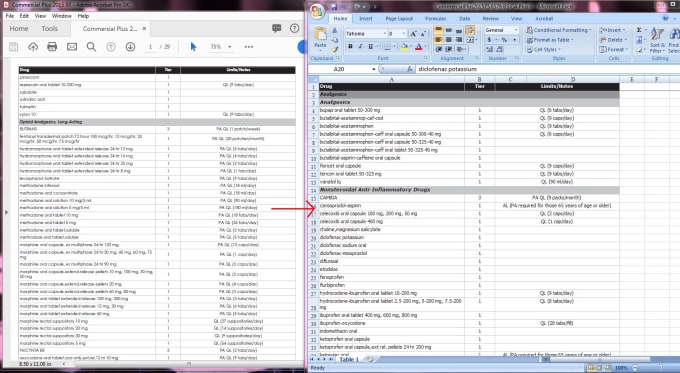
Task: Switch to the Formulas ribbon tab
Action: (x=435, y=19)
